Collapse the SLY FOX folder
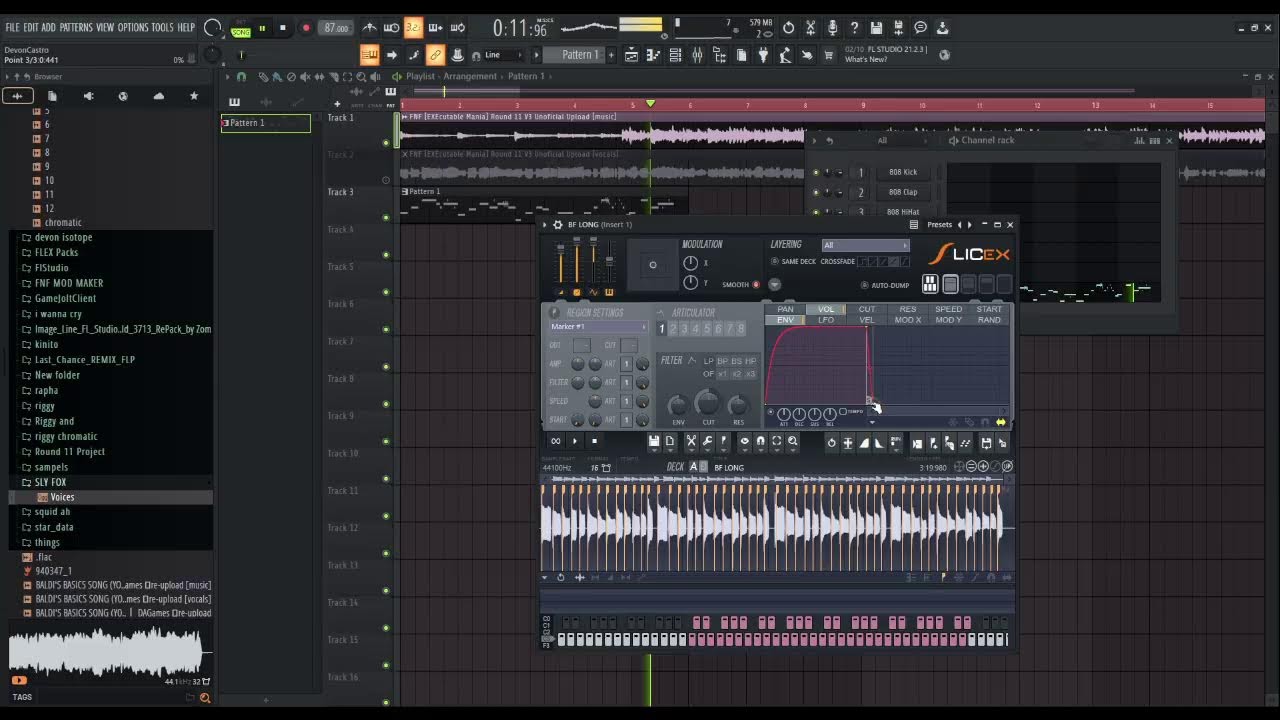This screenshot has width=1280, height=720. [50, 482]
